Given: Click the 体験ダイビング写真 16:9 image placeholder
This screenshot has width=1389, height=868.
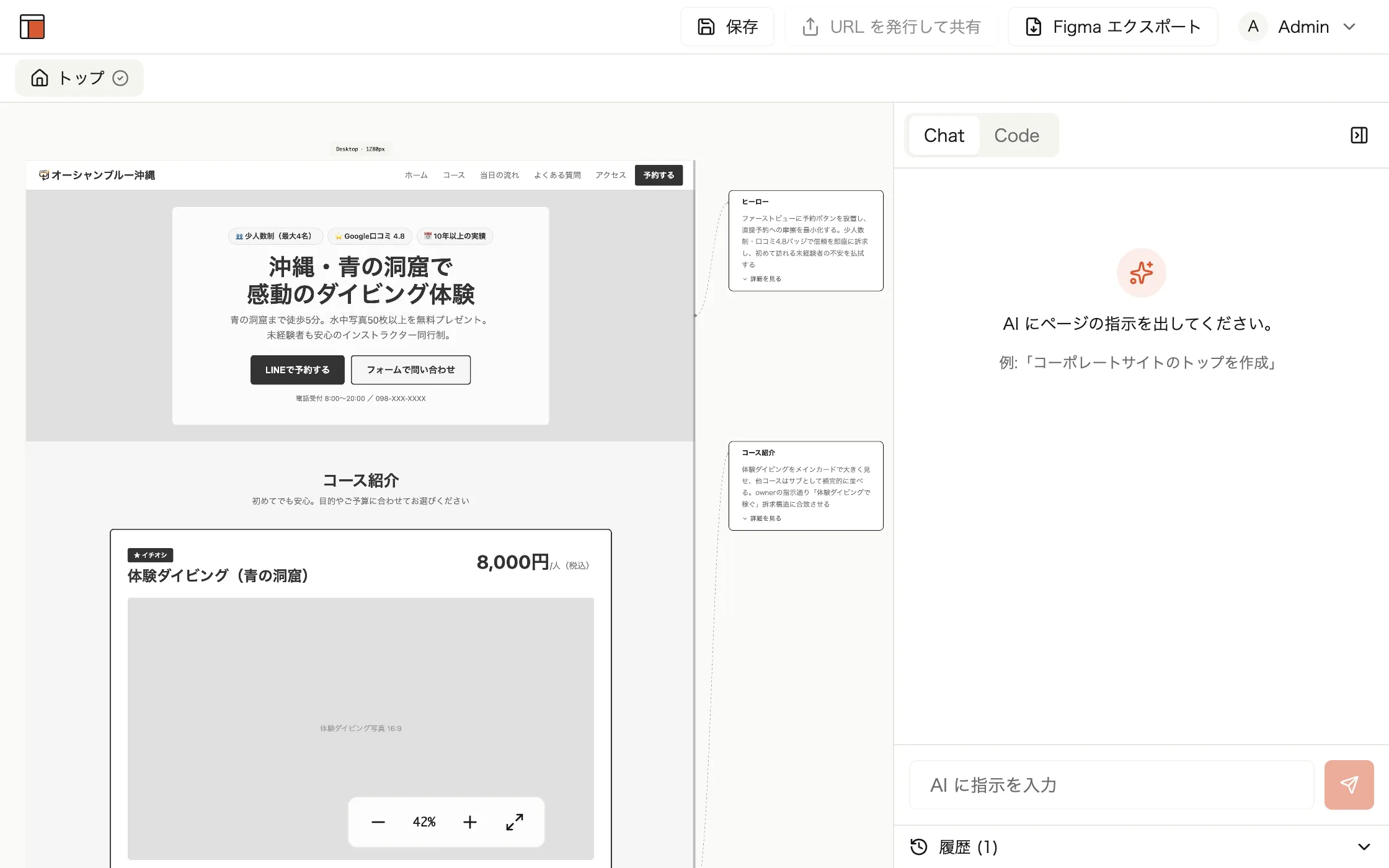Looking at the screenshot, I should click(x=361, y=728).
